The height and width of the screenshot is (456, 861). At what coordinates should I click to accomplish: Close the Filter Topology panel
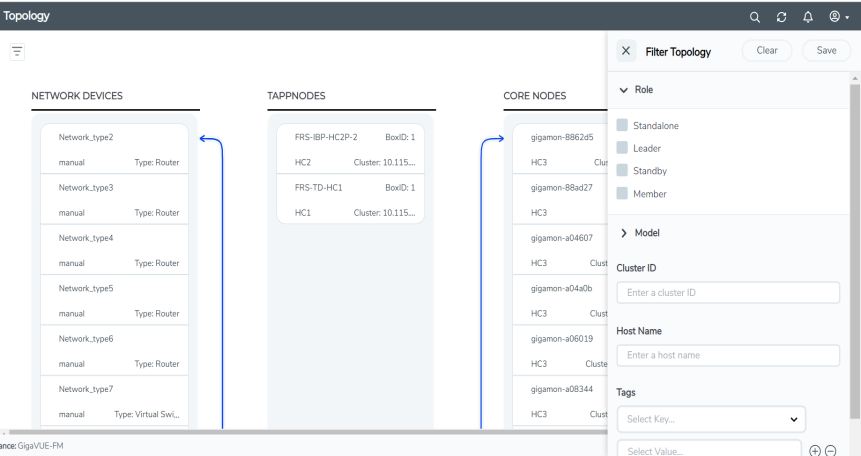(626, 51)
